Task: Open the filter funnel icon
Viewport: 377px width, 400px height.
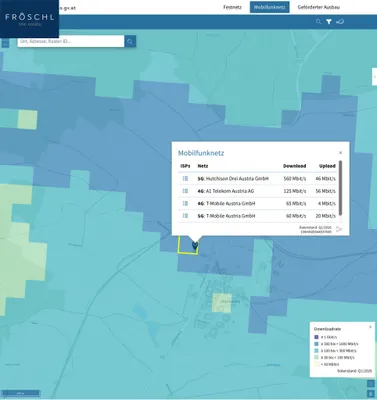Action: [x=329, y=22]
